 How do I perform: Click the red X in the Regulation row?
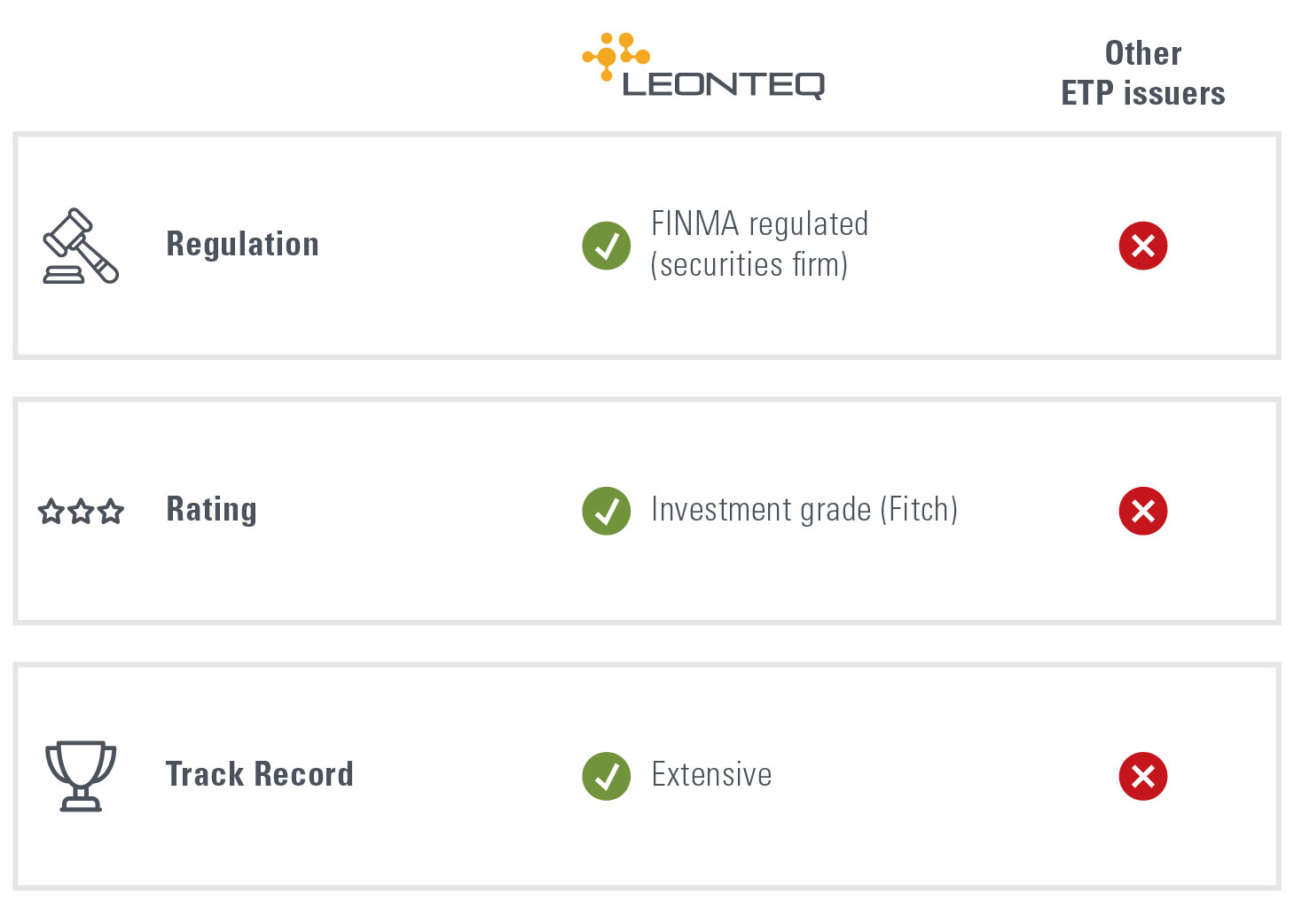[x=1143, y=246]
